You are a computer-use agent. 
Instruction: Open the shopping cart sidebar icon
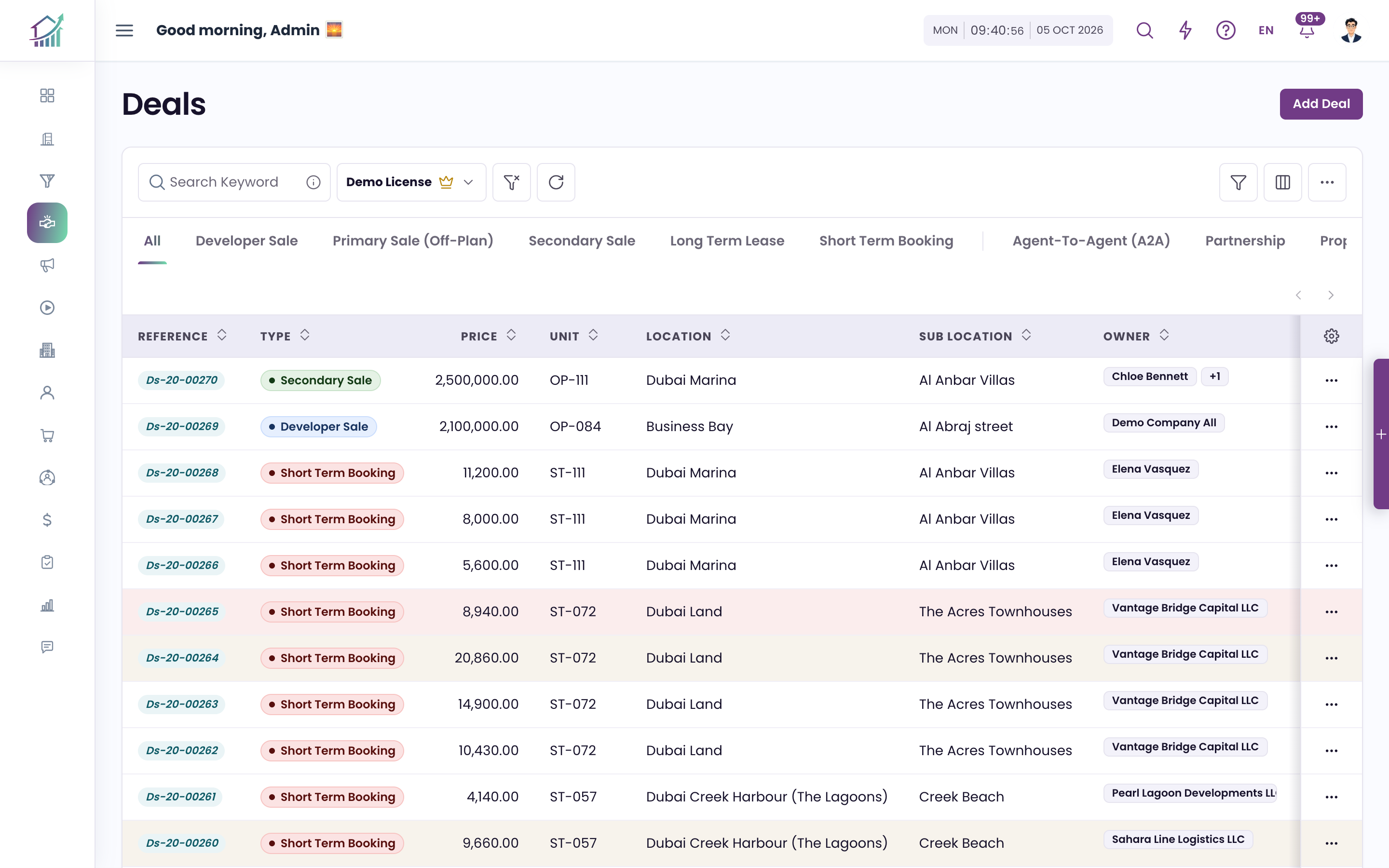pyautogui.click(x=47, y=435)
